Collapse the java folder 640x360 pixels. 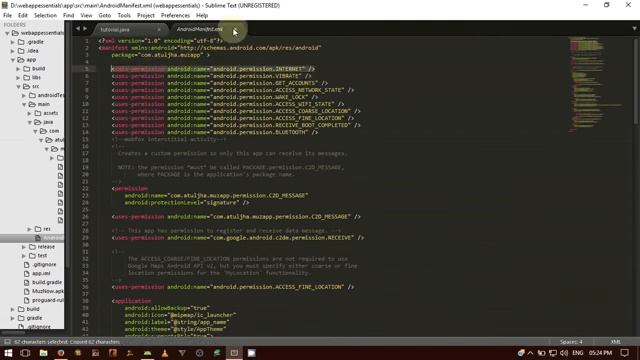coord(30,122)
